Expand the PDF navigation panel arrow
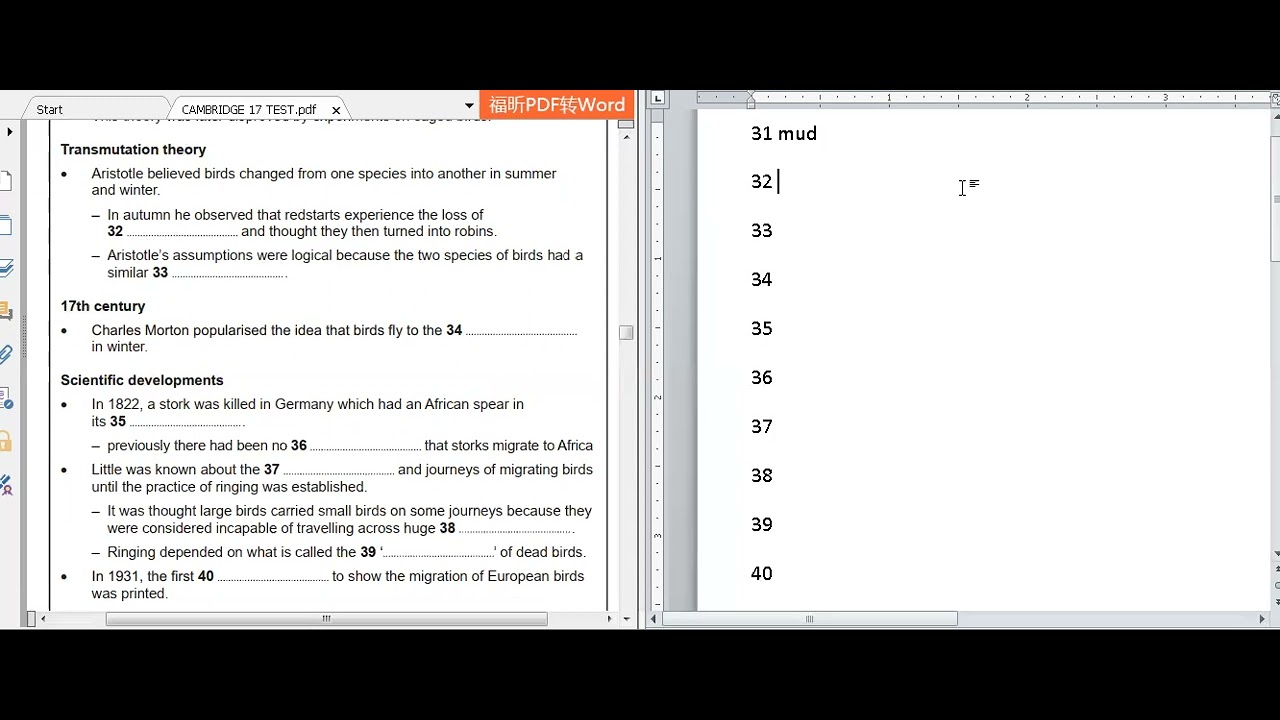The image size is (1280, 720). pos(9,131)
